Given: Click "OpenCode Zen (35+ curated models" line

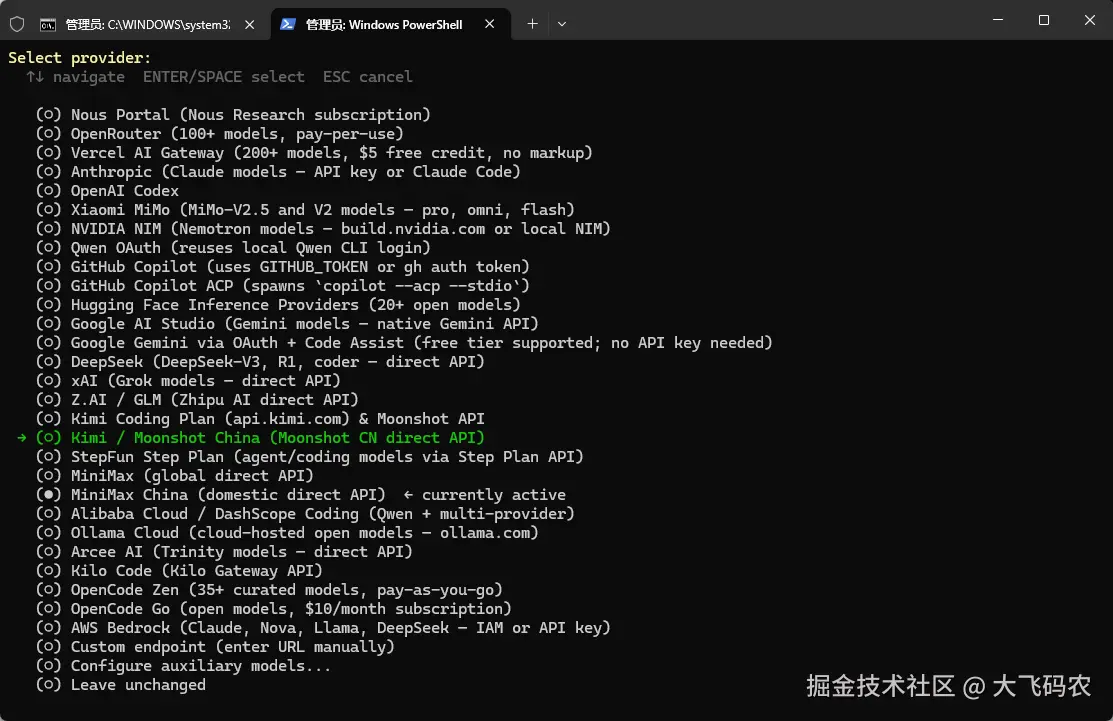Looking at the screenshot, I should pyautogui.click(x=269, y=590).
